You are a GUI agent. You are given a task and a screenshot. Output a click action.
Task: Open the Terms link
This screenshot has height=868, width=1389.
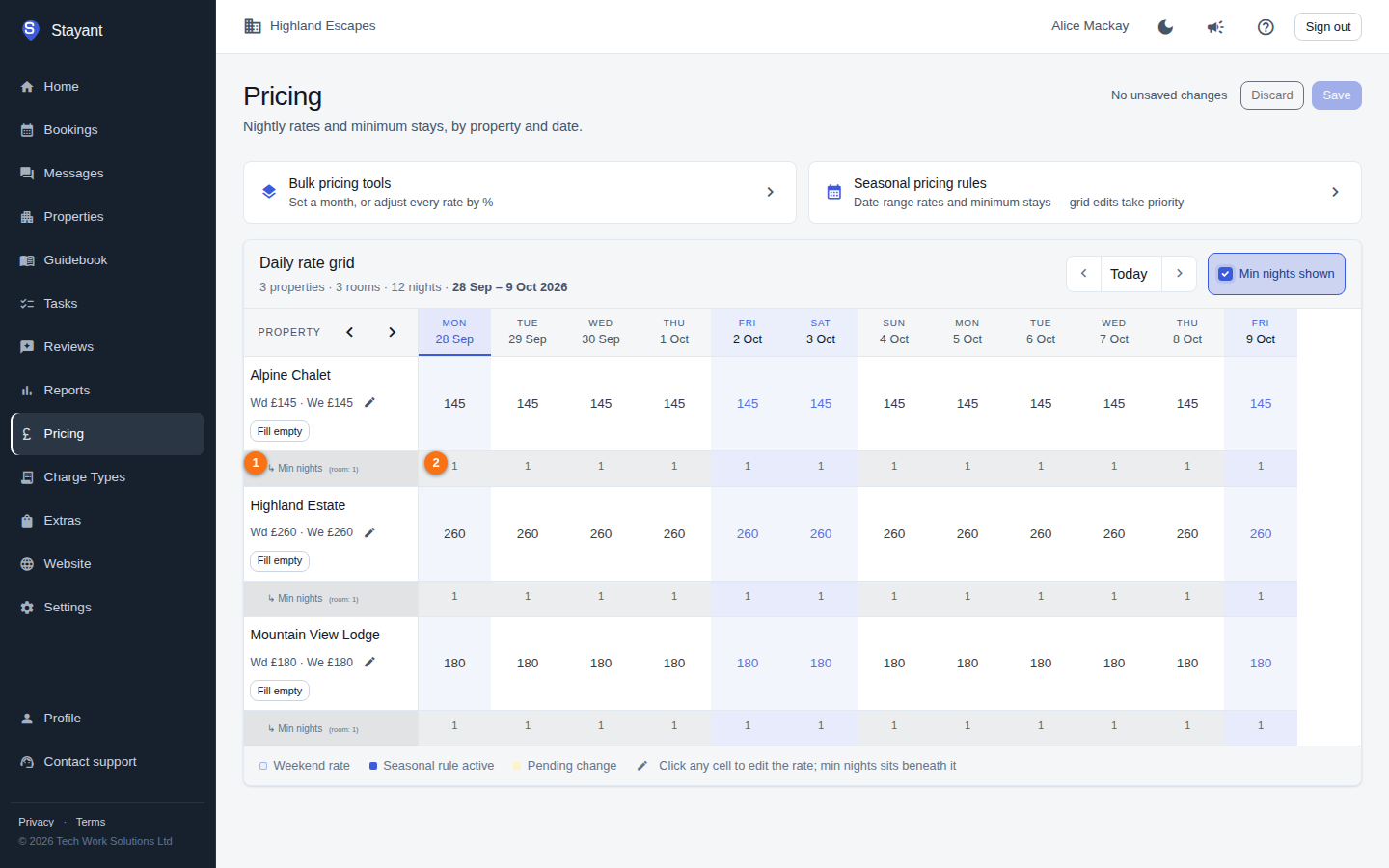point(91,822)
